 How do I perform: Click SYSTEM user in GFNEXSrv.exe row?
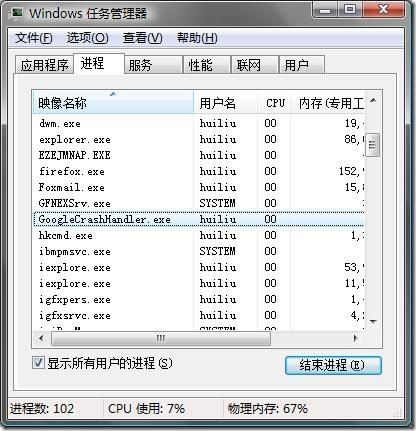click(217, 203)
